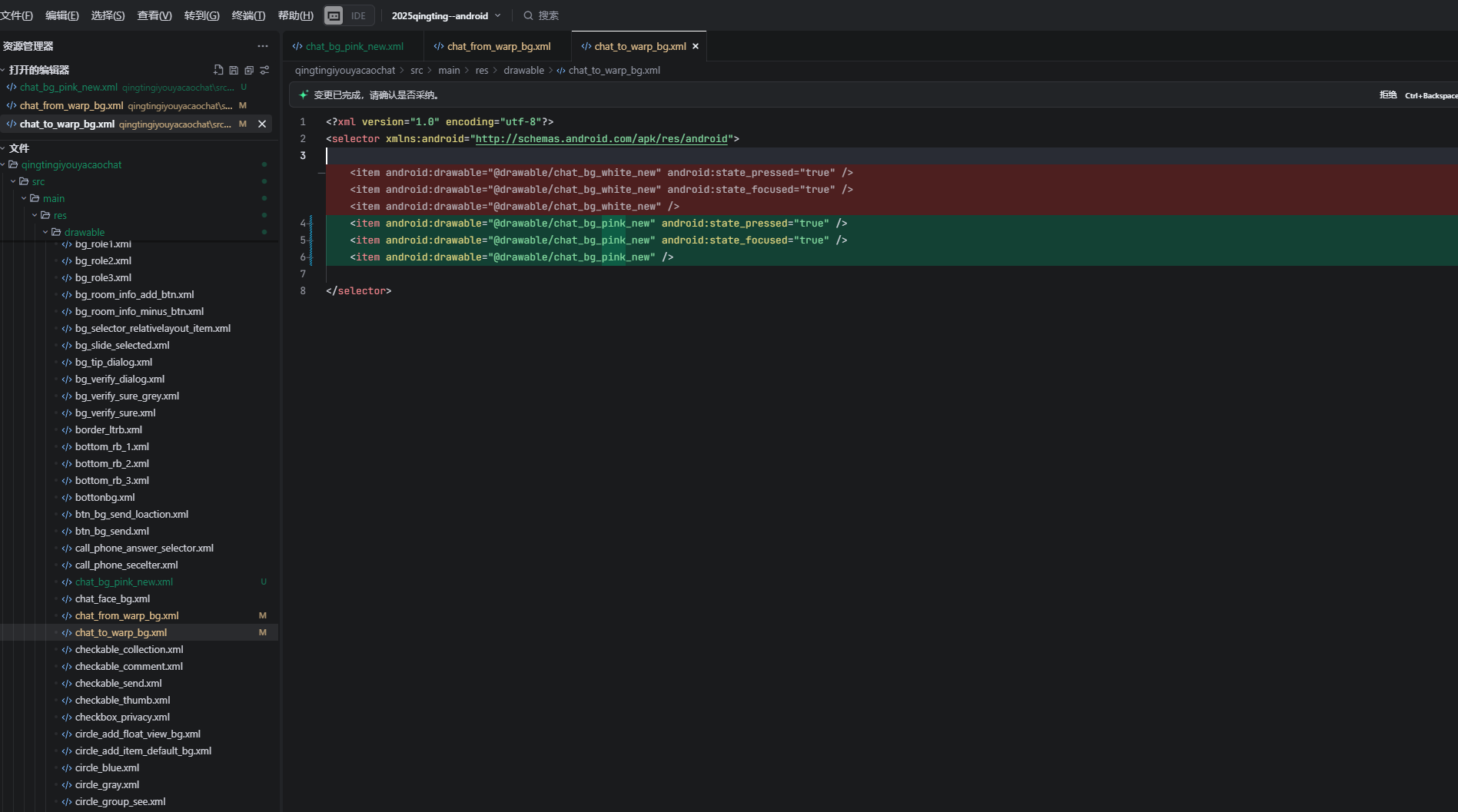
Task: Open chat_bg_pink_new.xml in the file tree
Action: click(124, 582)
